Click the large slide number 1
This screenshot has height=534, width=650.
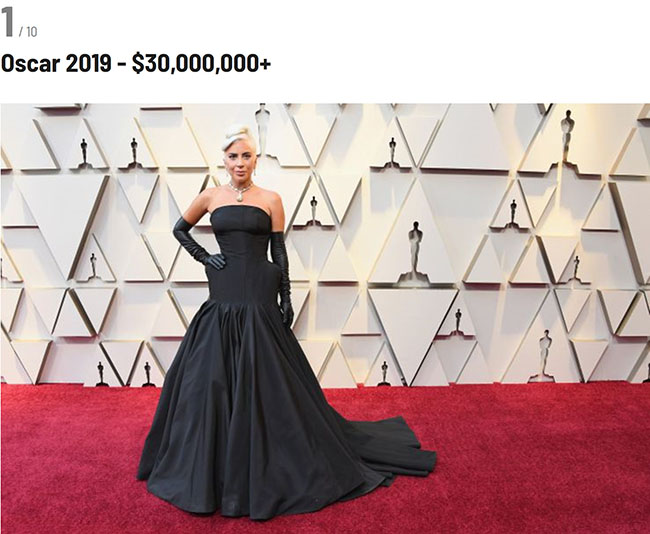point(7,22)
